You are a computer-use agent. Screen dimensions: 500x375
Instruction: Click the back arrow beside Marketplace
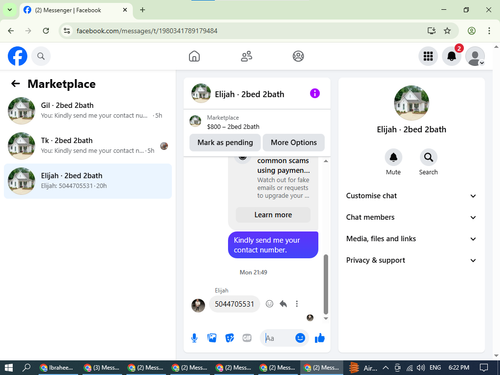pyautogui.click(x=15, y=83)
